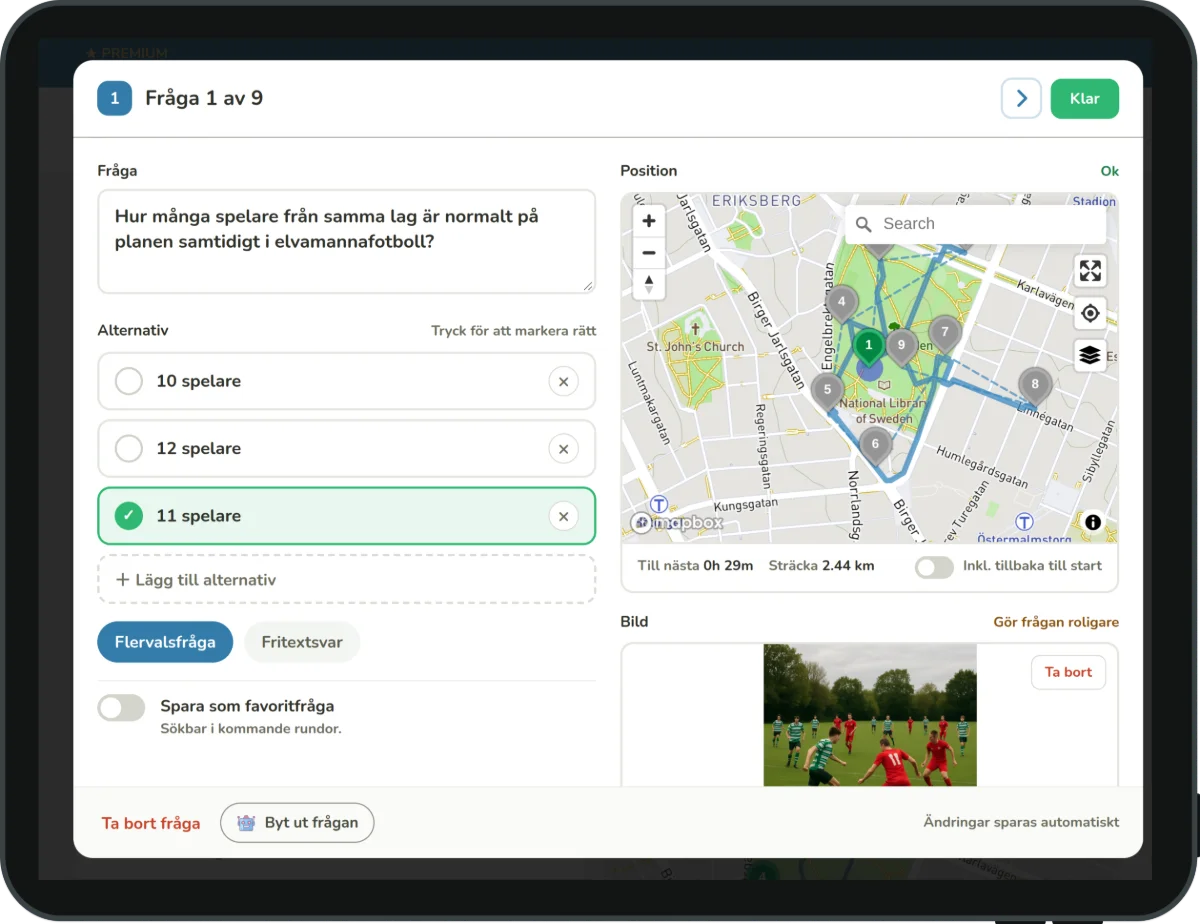Remove the "11 spelare" alternative

point(563,516)
